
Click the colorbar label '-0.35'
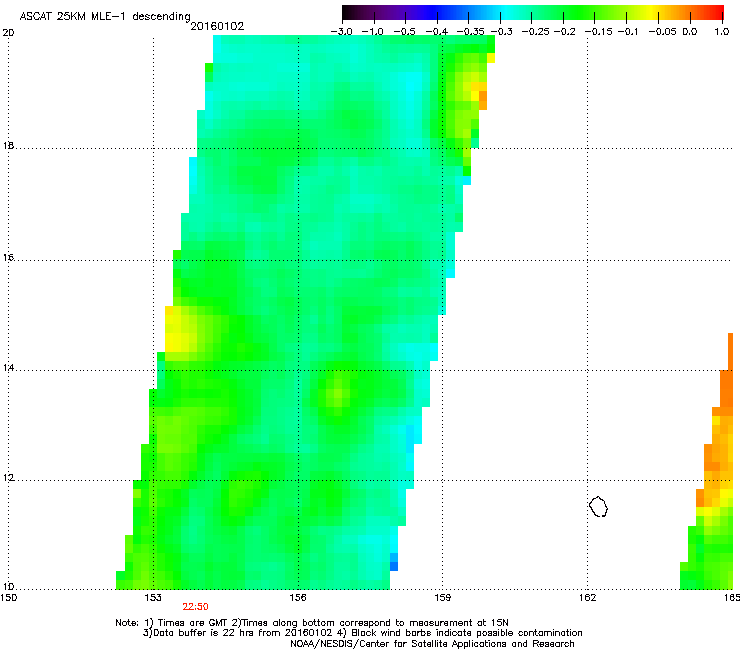[471, 32]
